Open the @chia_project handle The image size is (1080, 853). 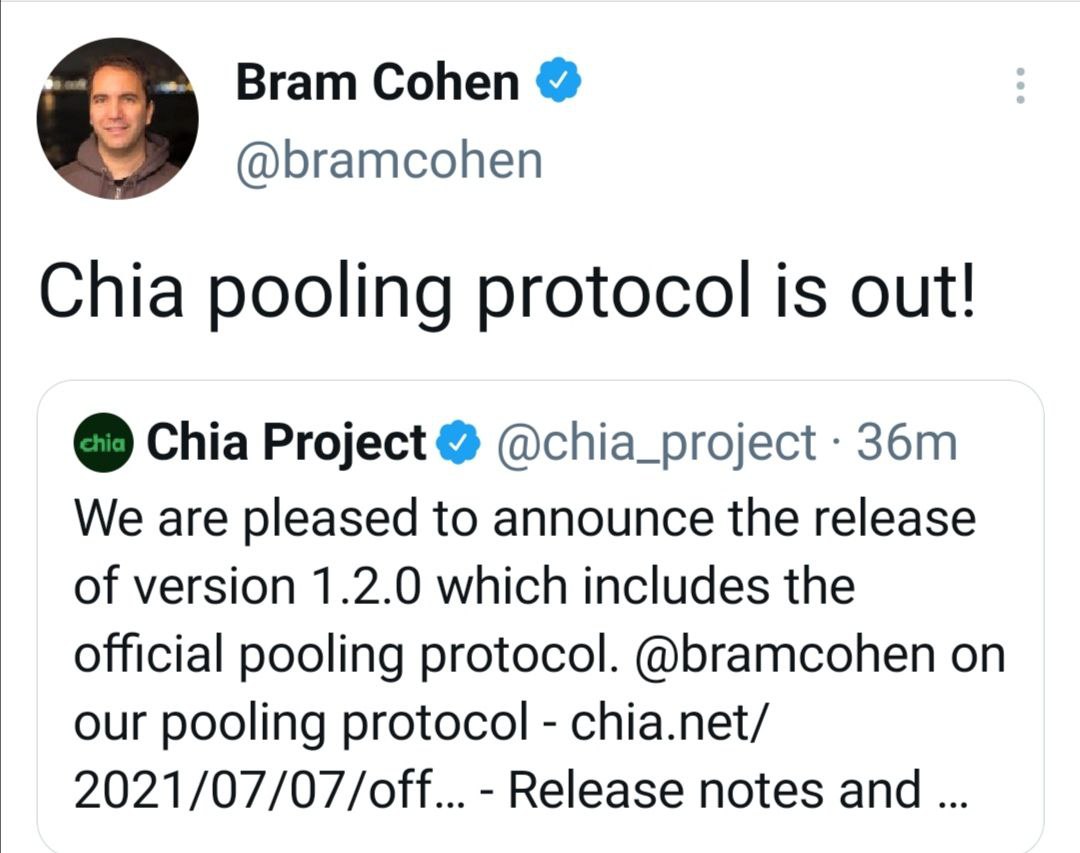655,443
